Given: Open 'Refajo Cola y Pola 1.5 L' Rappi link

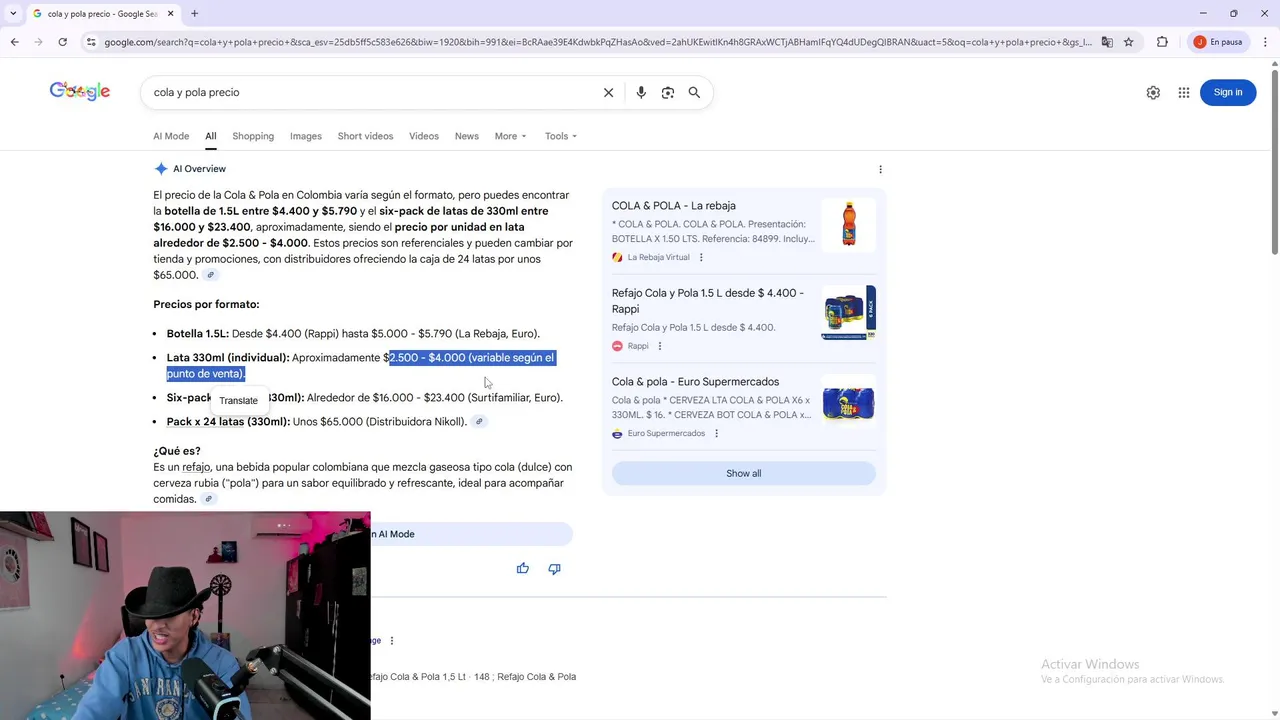Looking at the screenshot, I should 708,301.
